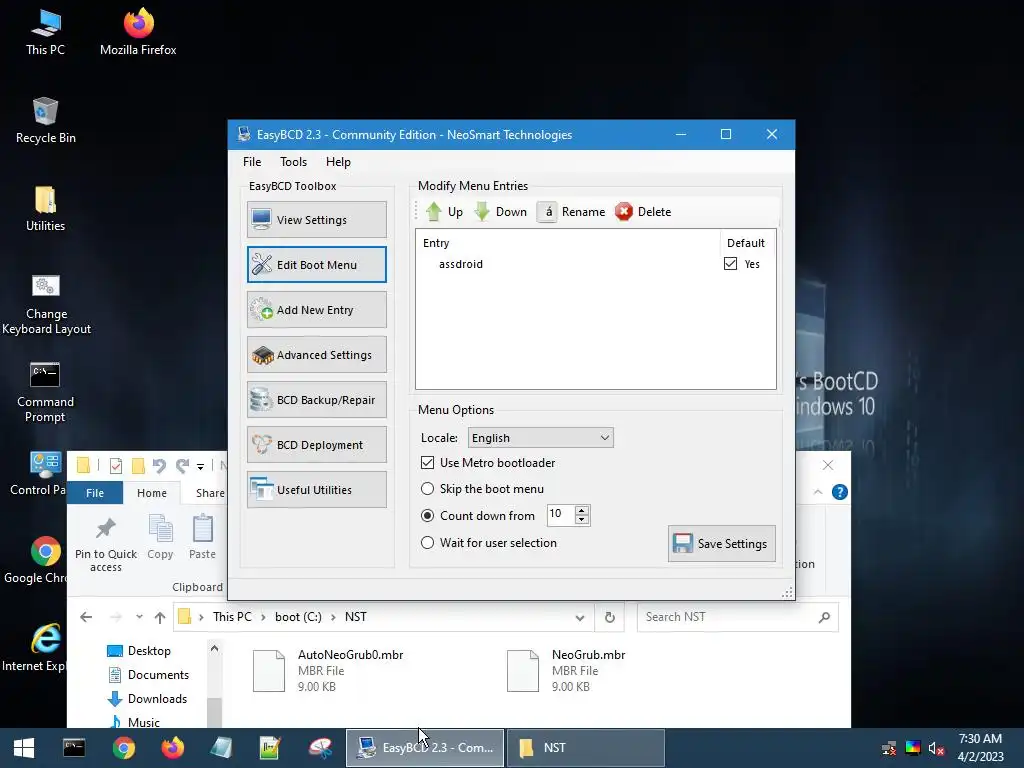Click the red Delete entry icon

624,212
